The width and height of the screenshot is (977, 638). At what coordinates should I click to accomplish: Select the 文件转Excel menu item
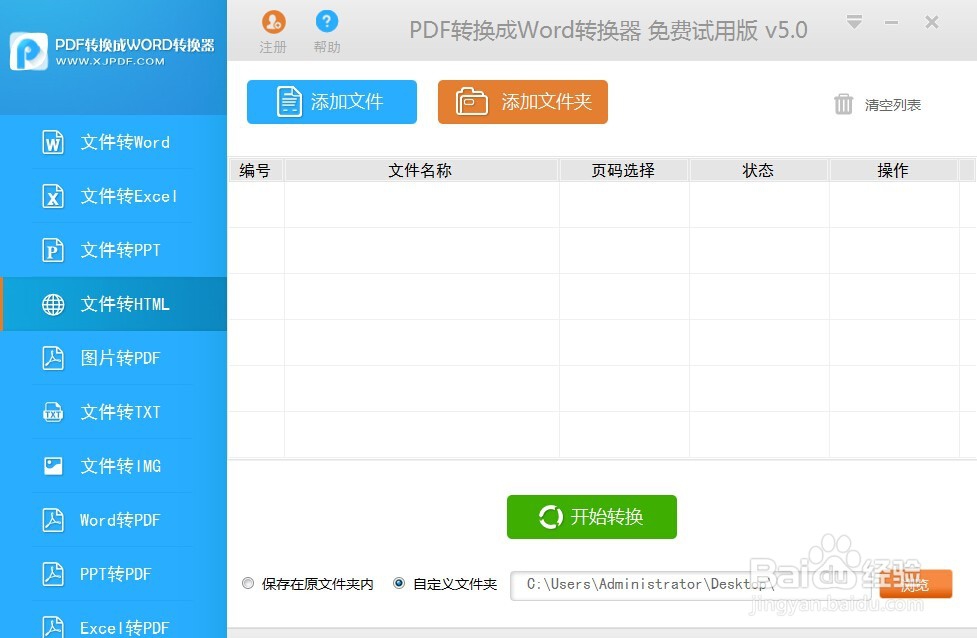click(x=113, y=196)
